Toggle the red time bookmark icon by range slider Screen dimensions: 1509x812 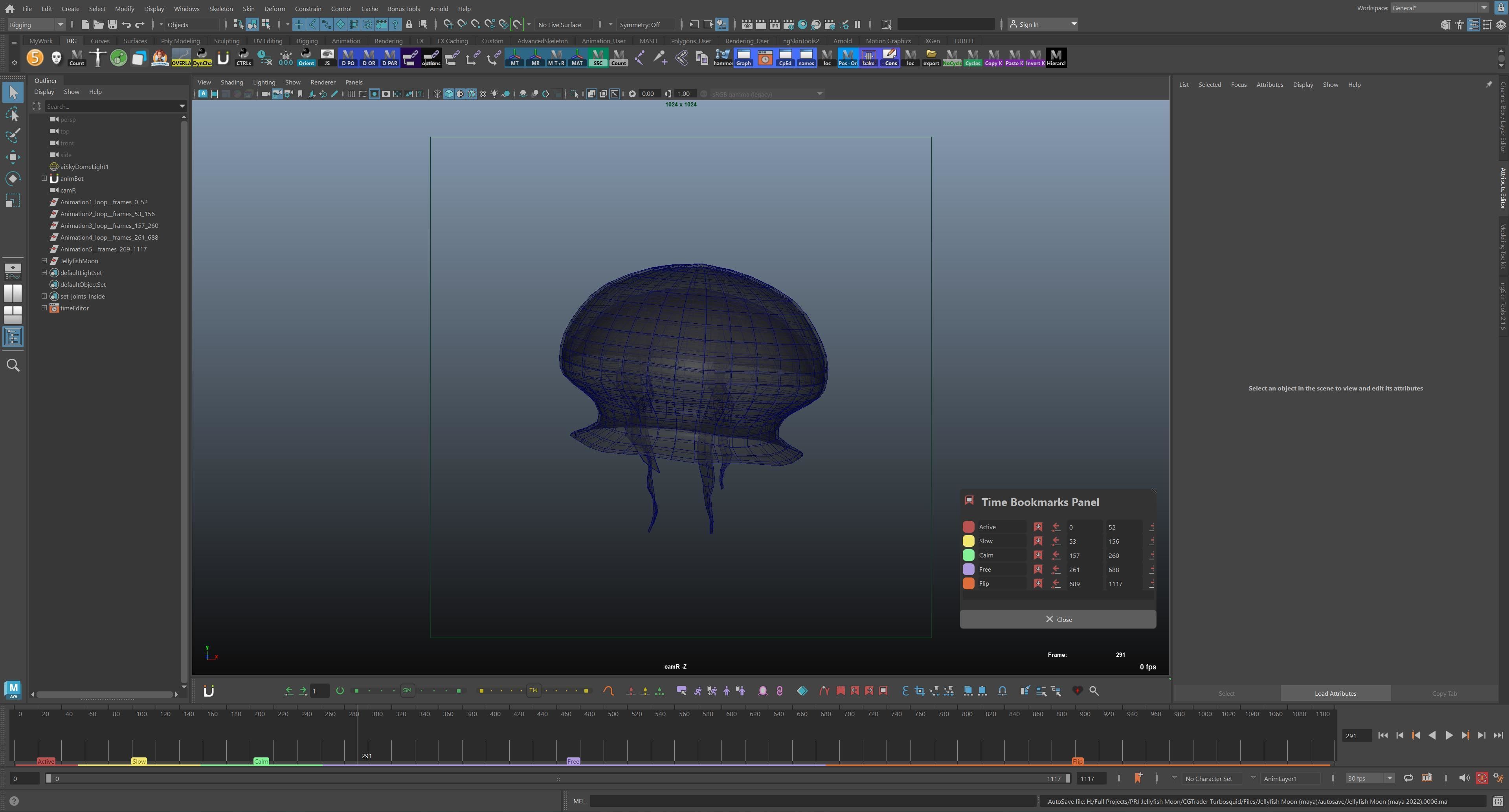point(1138,778)
